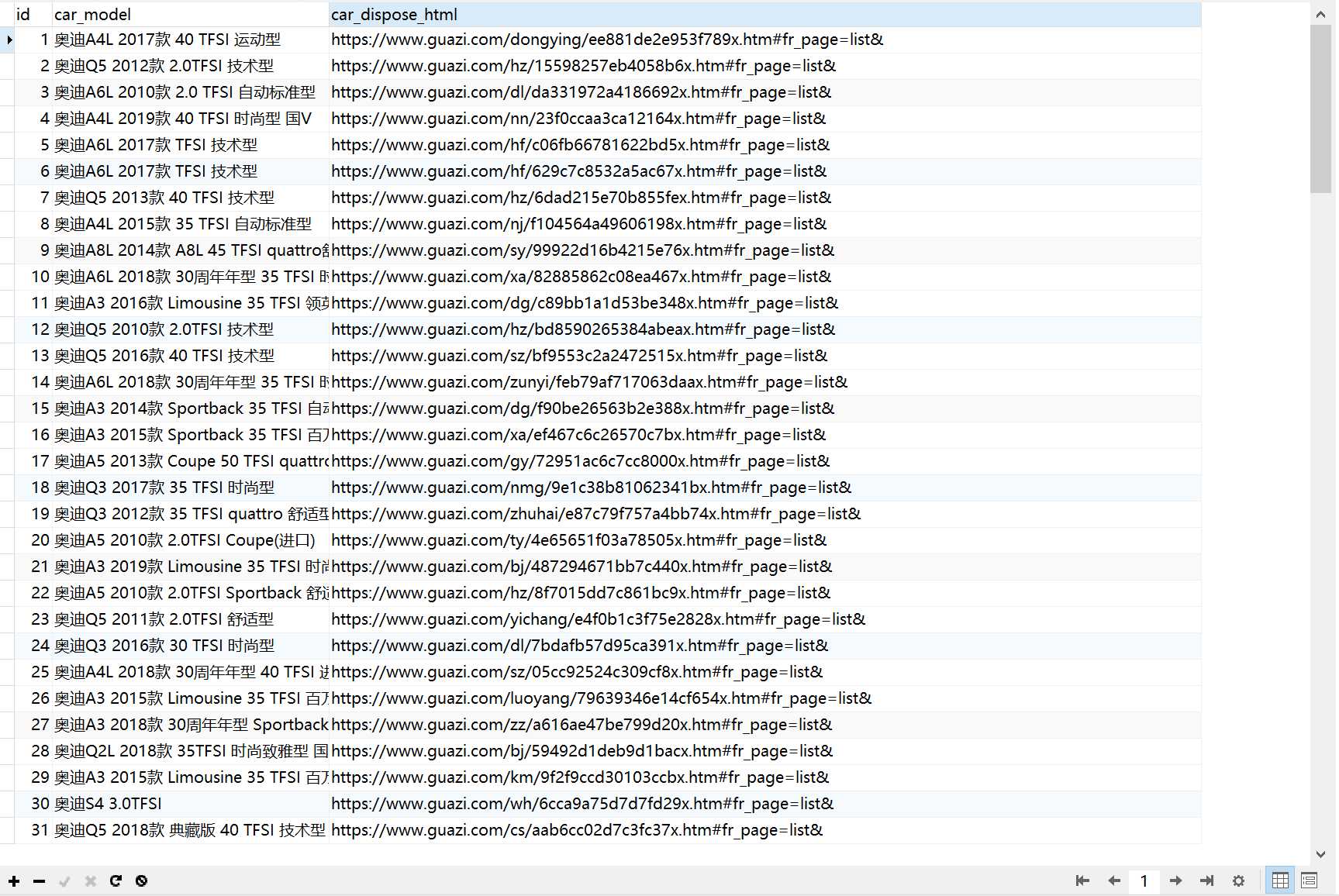Select URL cell containing ty/4e65651f03a78505x
Viewport: 1339px width, 896px height.
(765, 540)
